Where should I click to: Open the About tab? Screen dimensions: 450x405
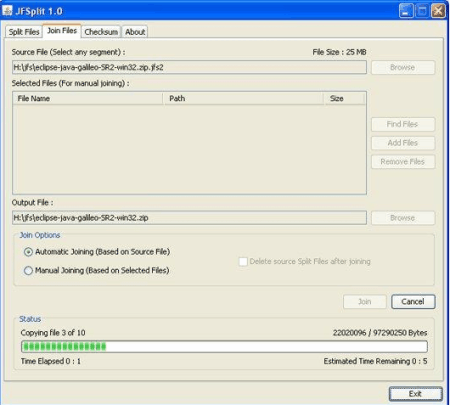tap(135, 32)
